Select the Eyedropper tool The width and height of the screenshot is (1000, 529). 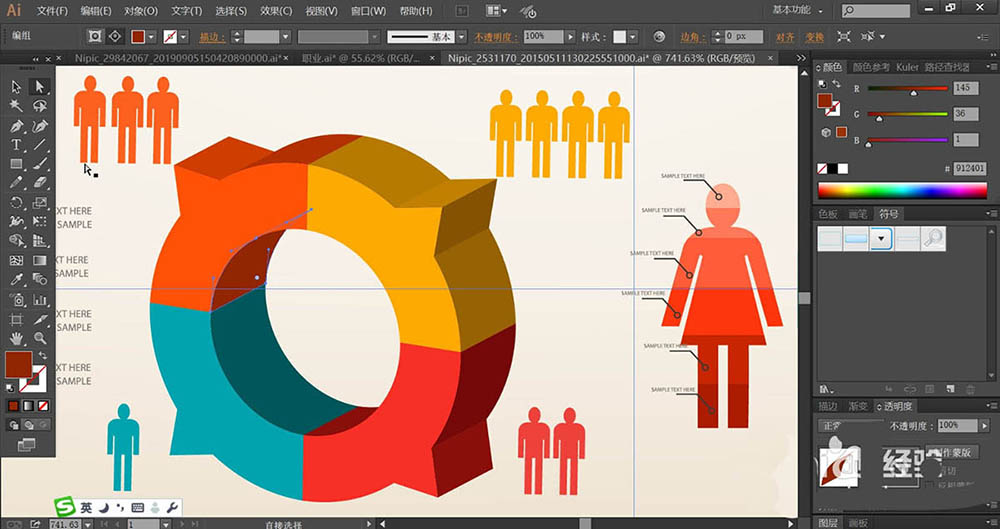(x=17, y=280)
